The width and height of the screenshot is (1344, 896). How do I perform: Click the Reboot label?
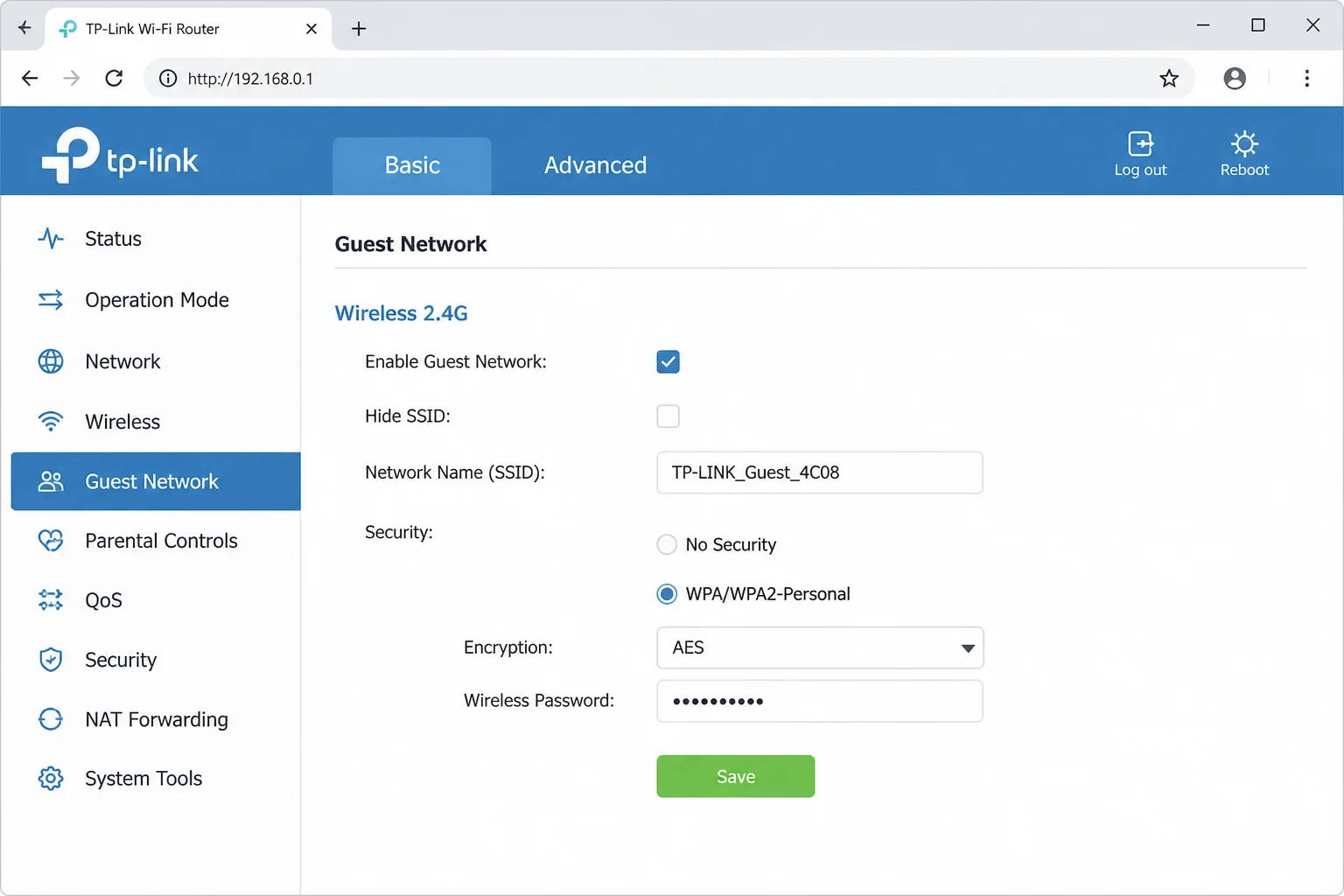point(1244,170)
